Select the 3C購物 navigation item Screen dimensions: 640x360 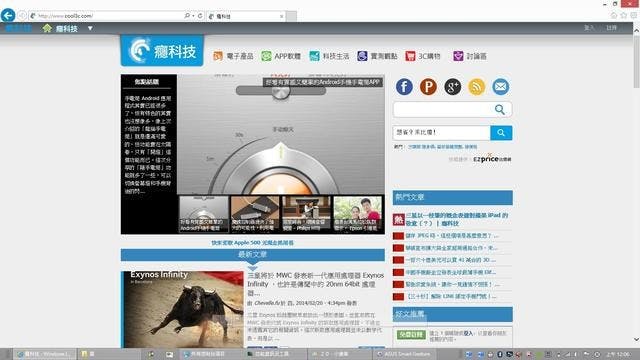pos(423,56)
